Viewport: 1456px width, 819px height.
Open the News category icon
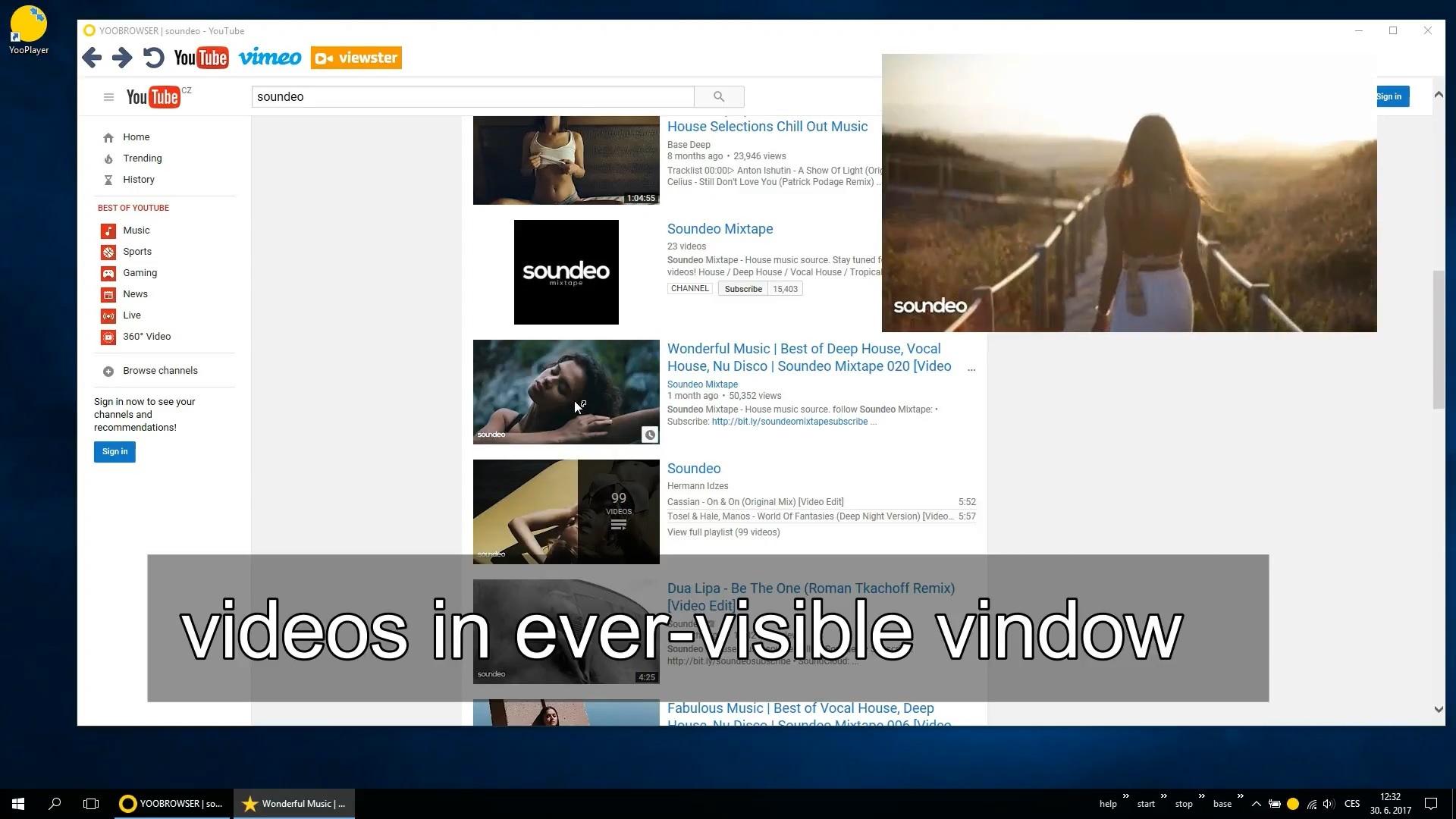coord(108,294)
